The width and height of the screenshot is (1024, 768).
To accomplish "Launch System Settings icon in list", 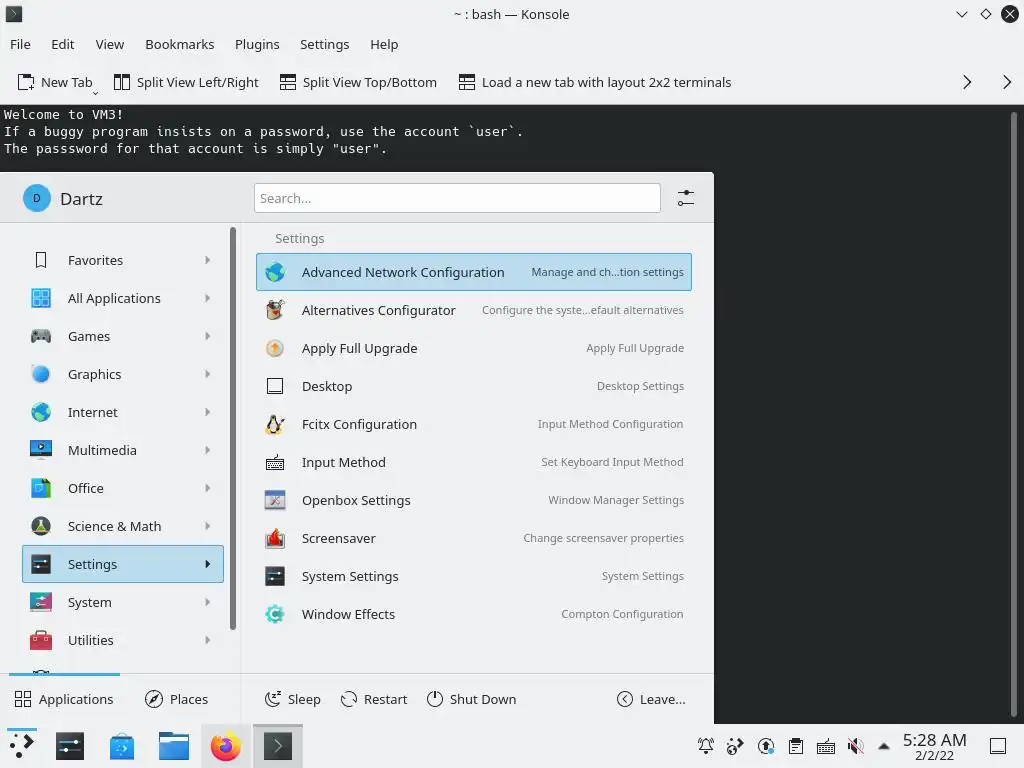I will pos(275,576).
